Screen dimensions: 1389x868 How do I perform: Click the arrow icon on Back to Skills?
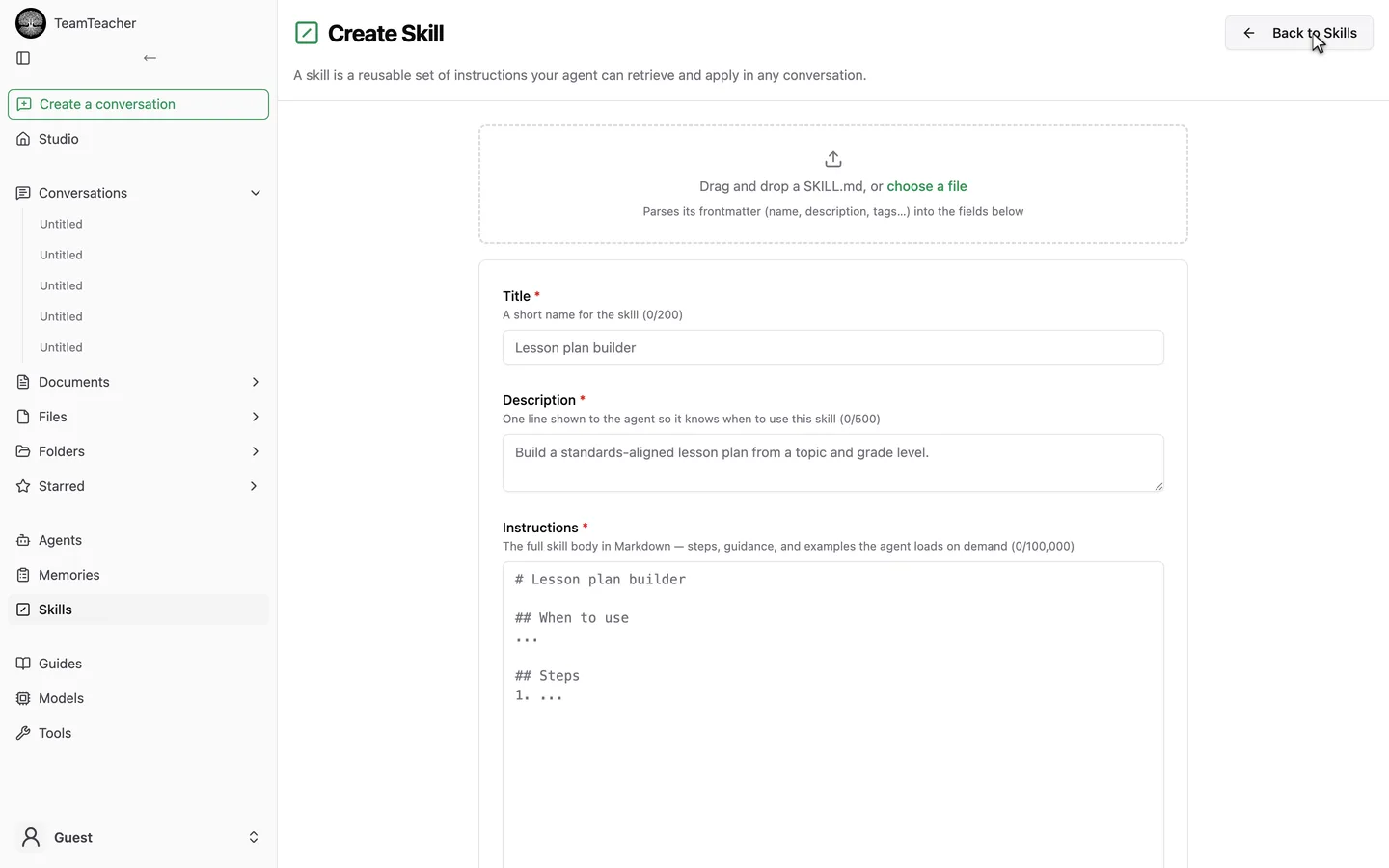tap(1249, 33)
